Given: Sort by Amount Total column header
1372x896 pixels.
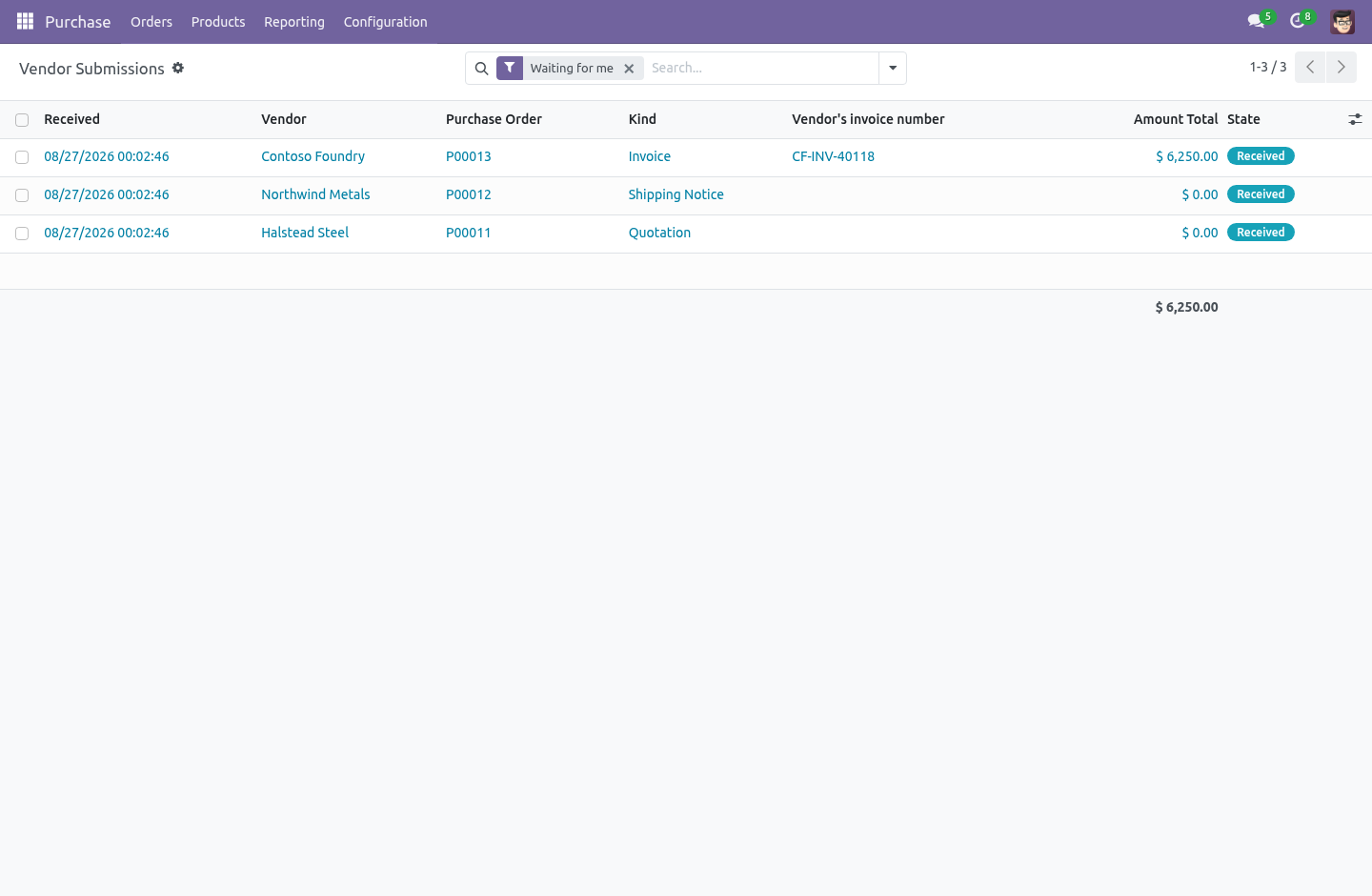Looking at the screenshot, I should [1176, 119].
